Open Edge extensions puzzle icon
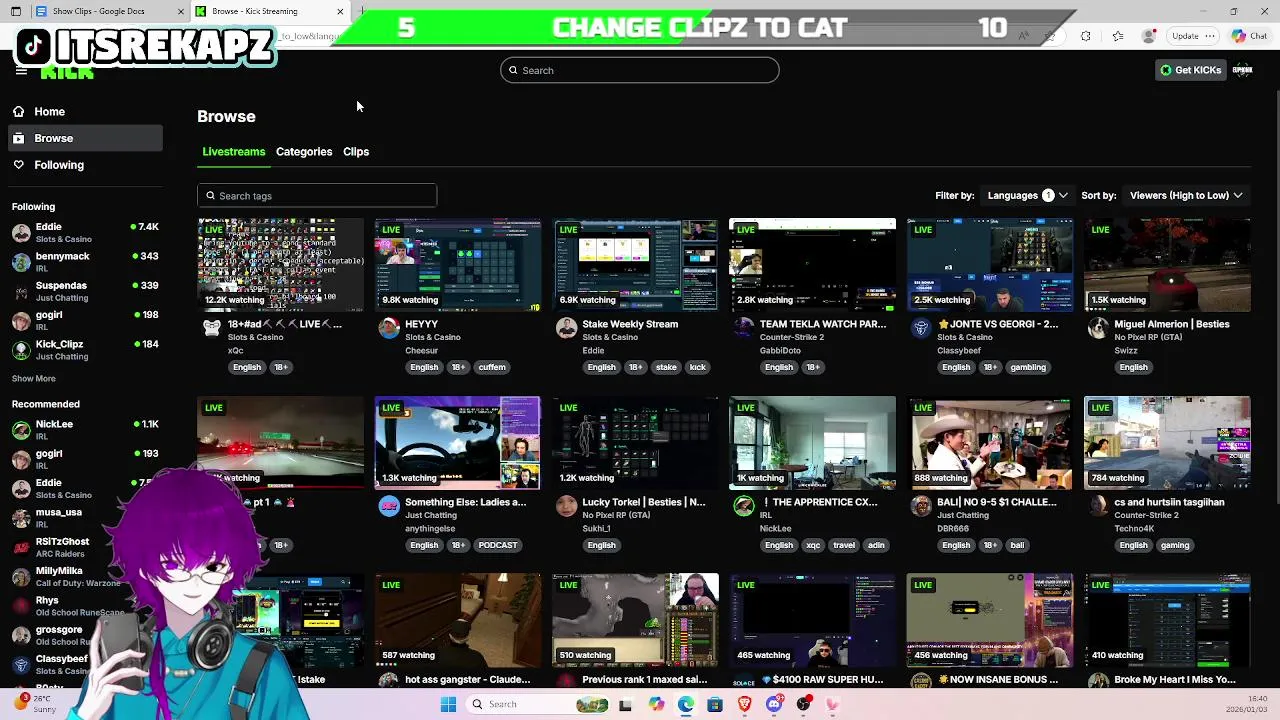Image resolution: width=1280 pixels, height=720 pixels. (1086, 36)
